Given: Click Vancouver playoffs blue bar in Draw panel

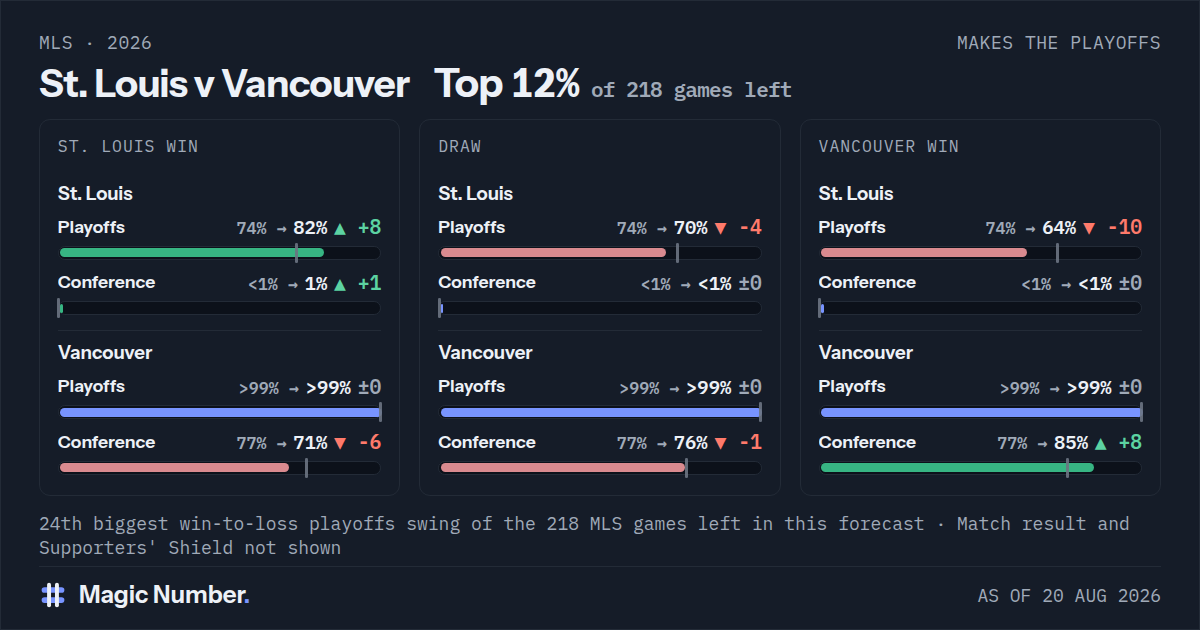Looking at the screenshot, I should pyautogui.click(x=600, y=412).
